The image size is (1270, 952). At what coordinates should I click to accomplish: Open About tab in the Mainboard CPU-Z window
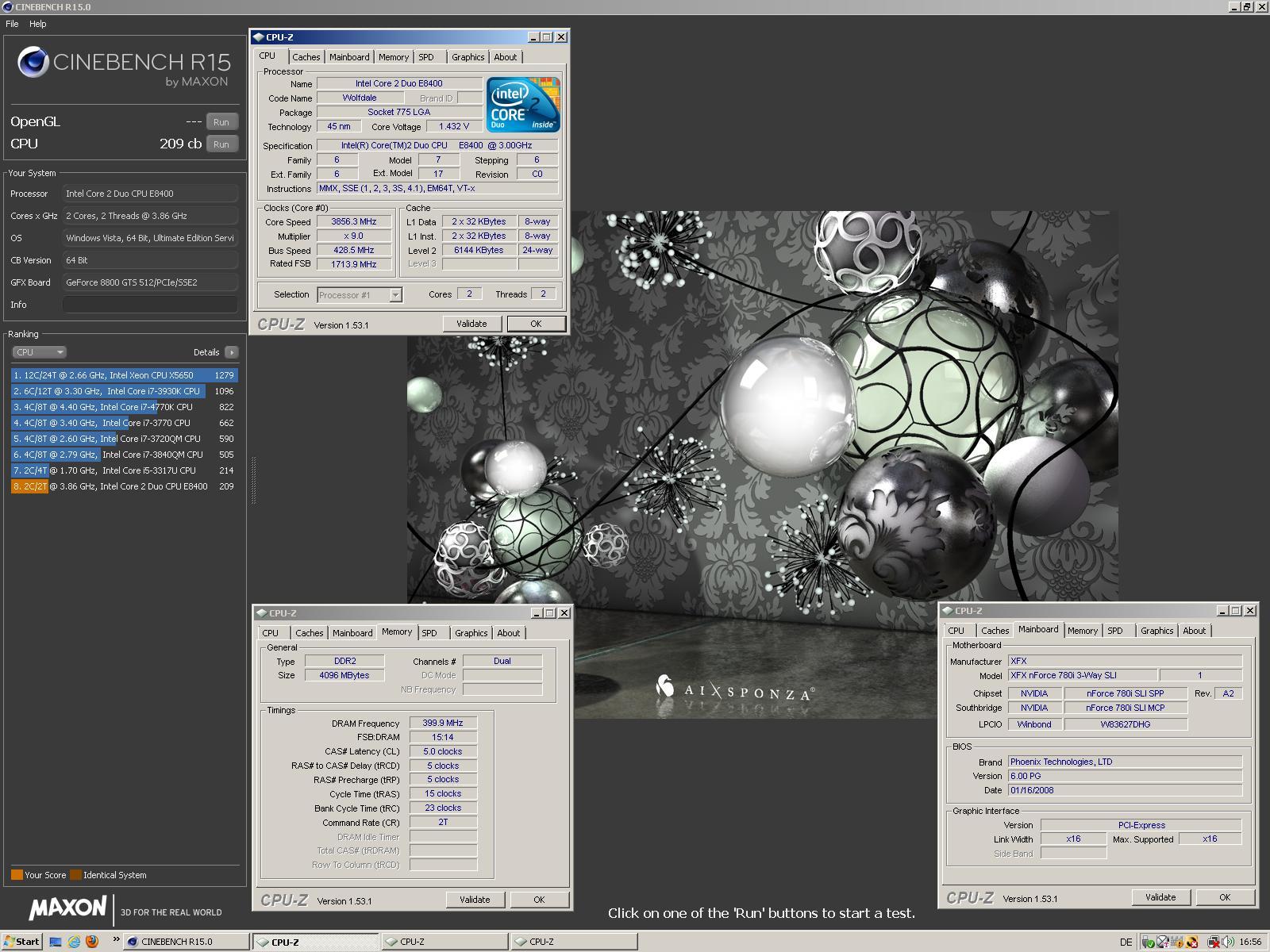1195,631
